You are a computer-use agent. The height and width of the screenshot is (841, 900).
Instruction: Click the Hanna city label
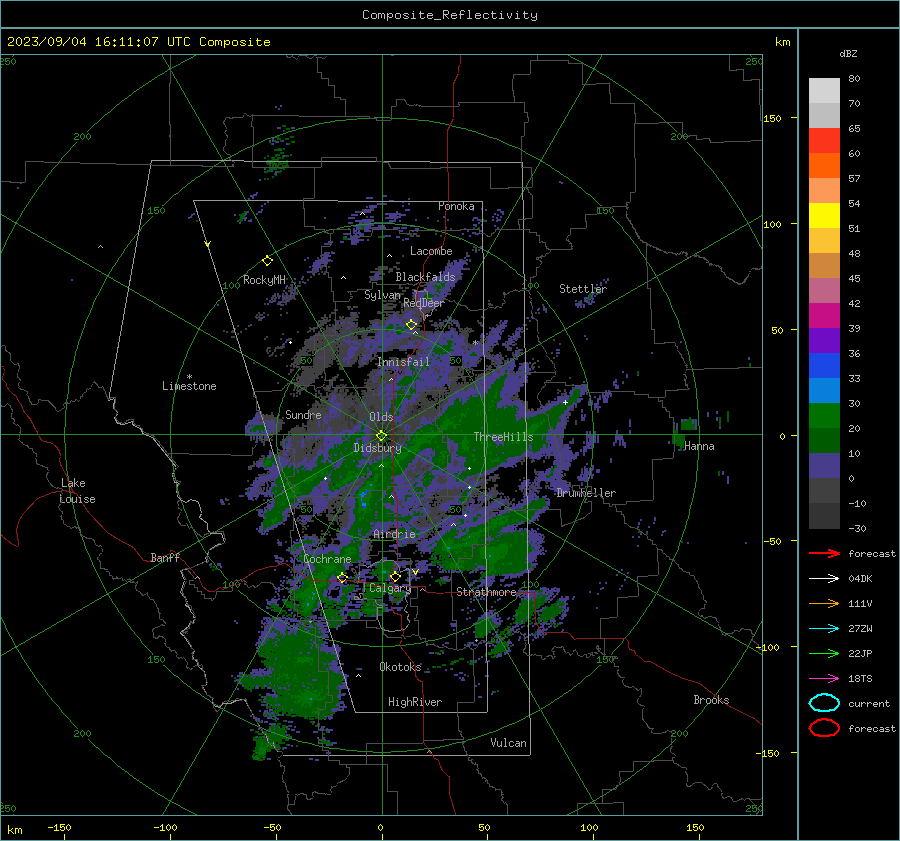[699, 446]
